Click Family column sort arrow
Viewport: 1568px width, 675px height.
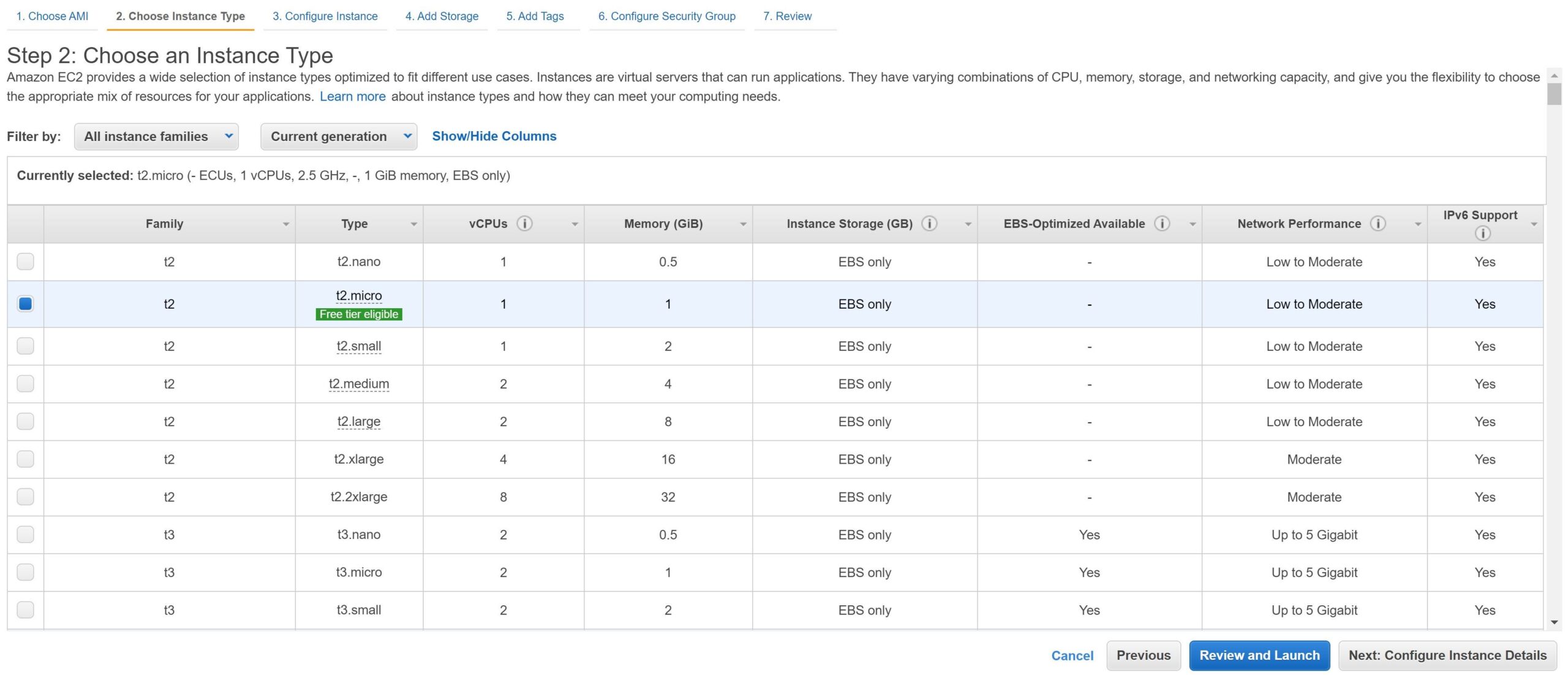coord(285,224)
